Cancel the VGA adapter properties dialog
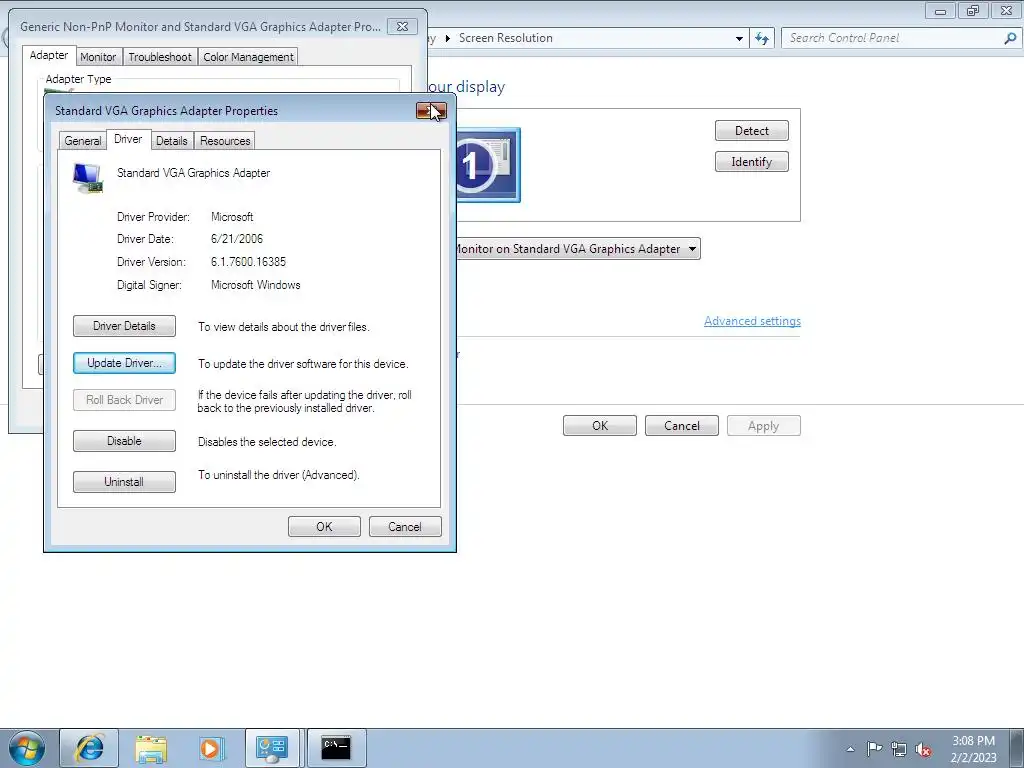 click(x=405, y=527)
